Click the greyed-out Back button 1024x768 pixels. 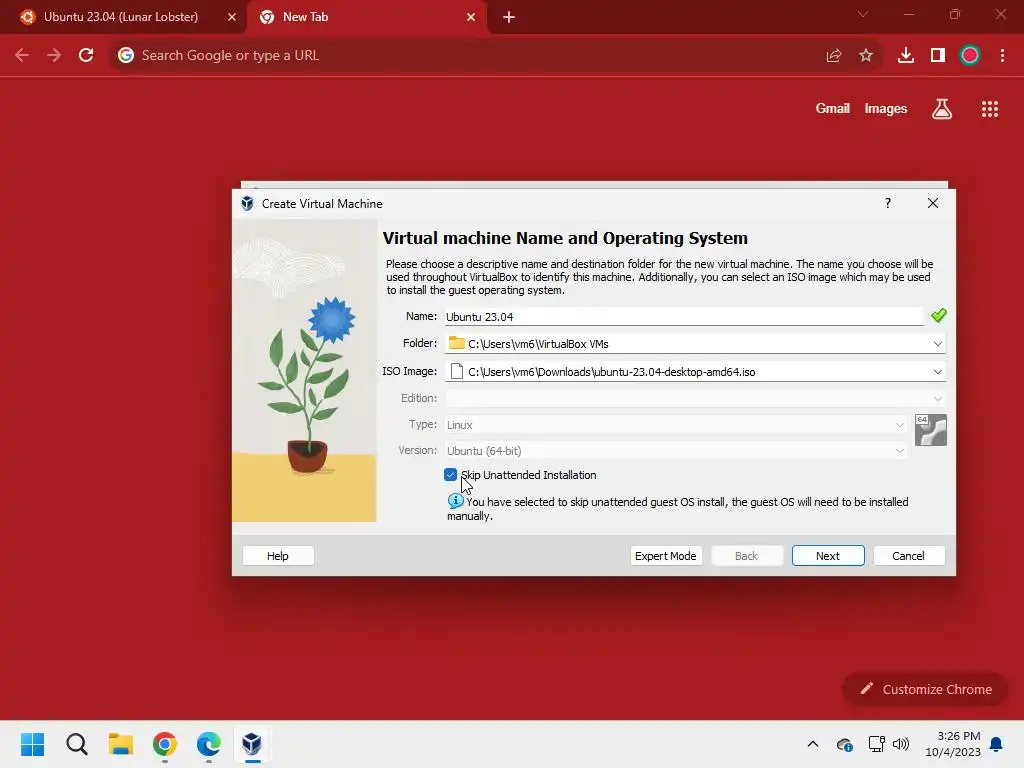pyautogui.click(x=746, y=556)
